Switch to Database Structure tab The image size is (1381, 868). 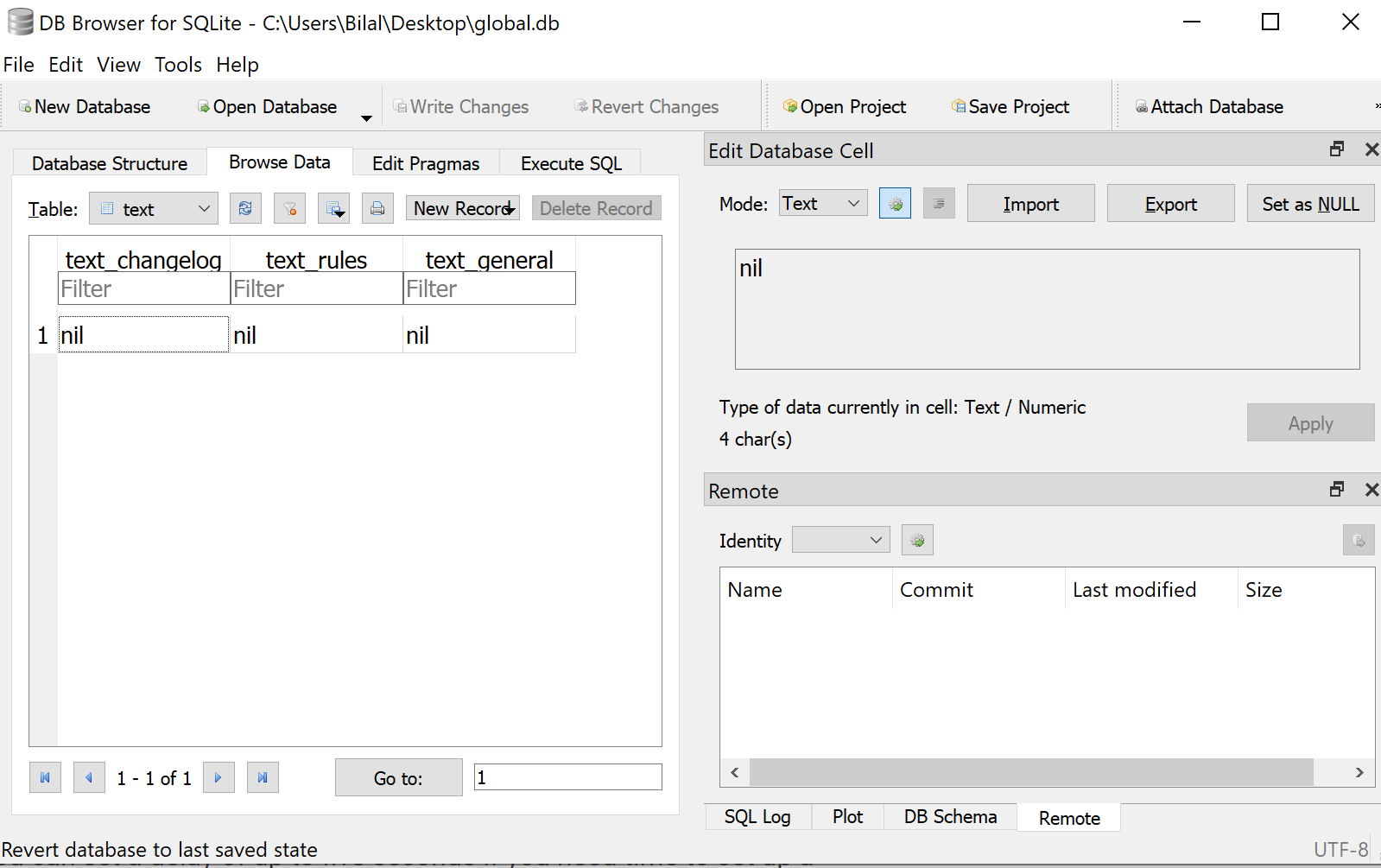(110, 163)
